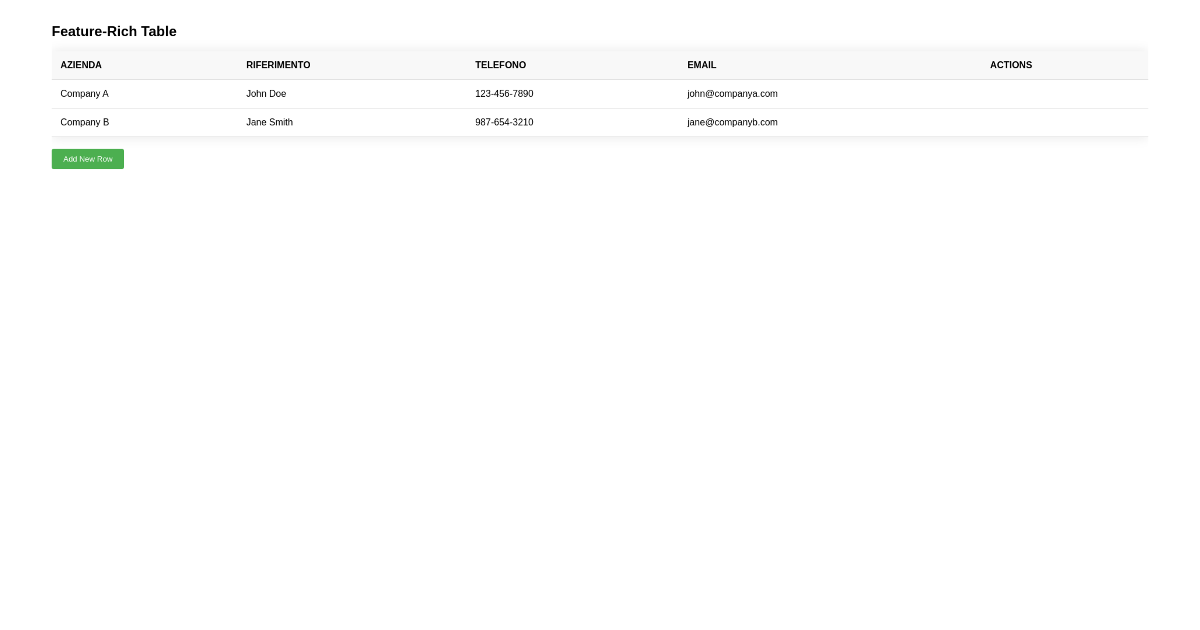
Task: Click the John Doe reference cell
Action: click(x=266, y=93)
